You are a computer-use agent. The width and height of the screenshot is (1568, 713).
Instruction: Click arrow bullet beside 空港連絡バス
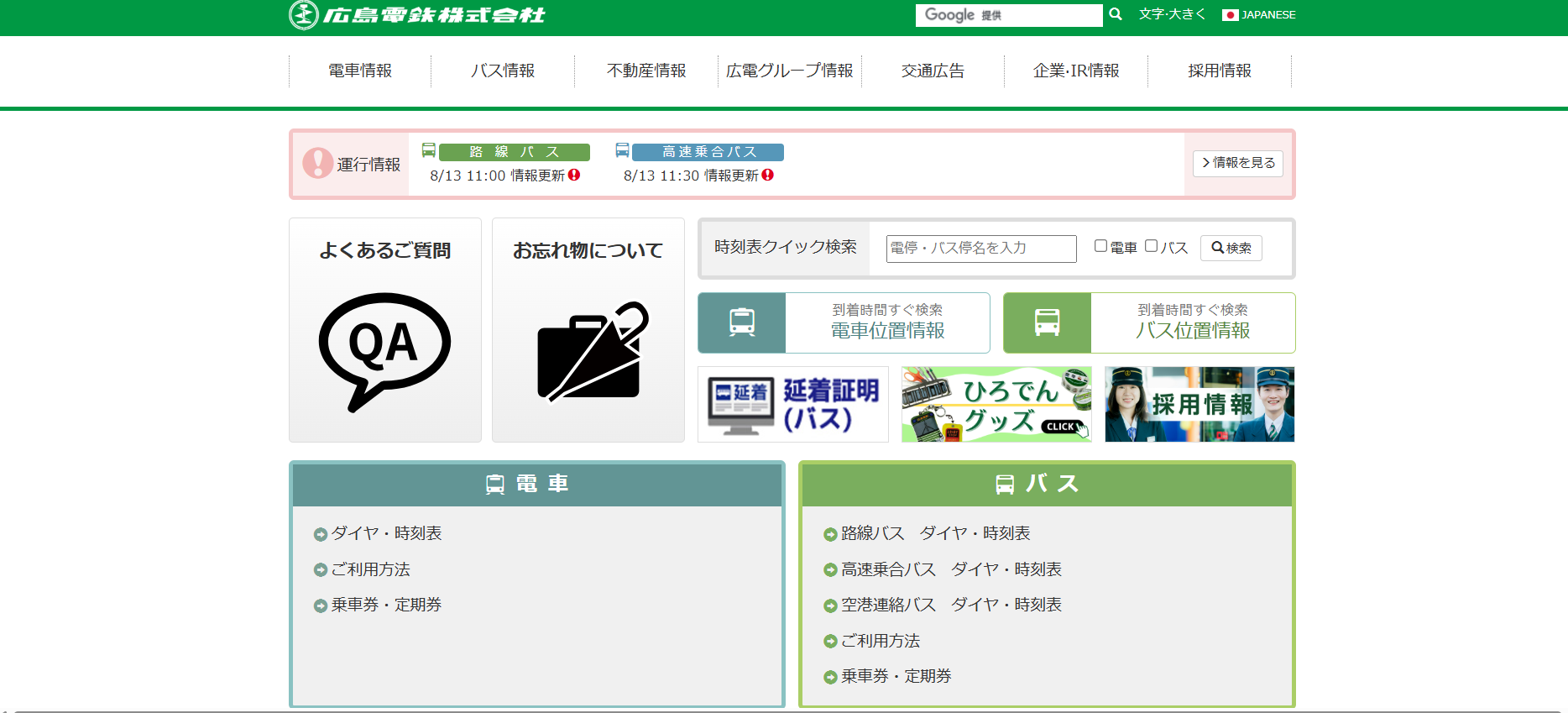830,606
